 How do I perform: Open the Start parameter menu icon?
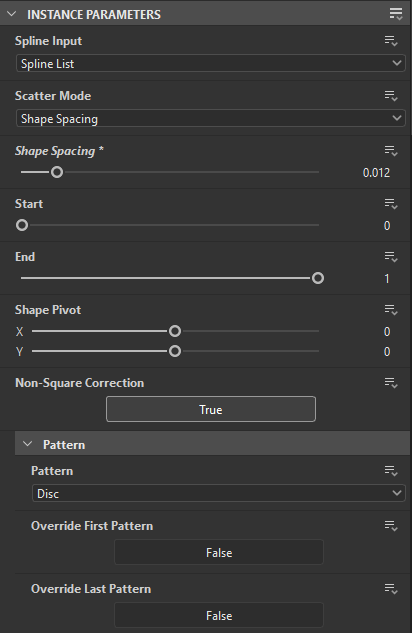pyautogui.click(x=391, y=204)
